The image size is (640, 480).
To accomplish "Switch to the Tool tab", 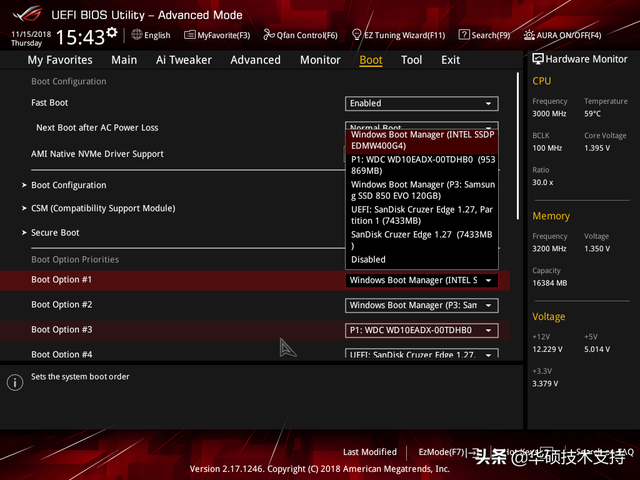I will [411, 60].
